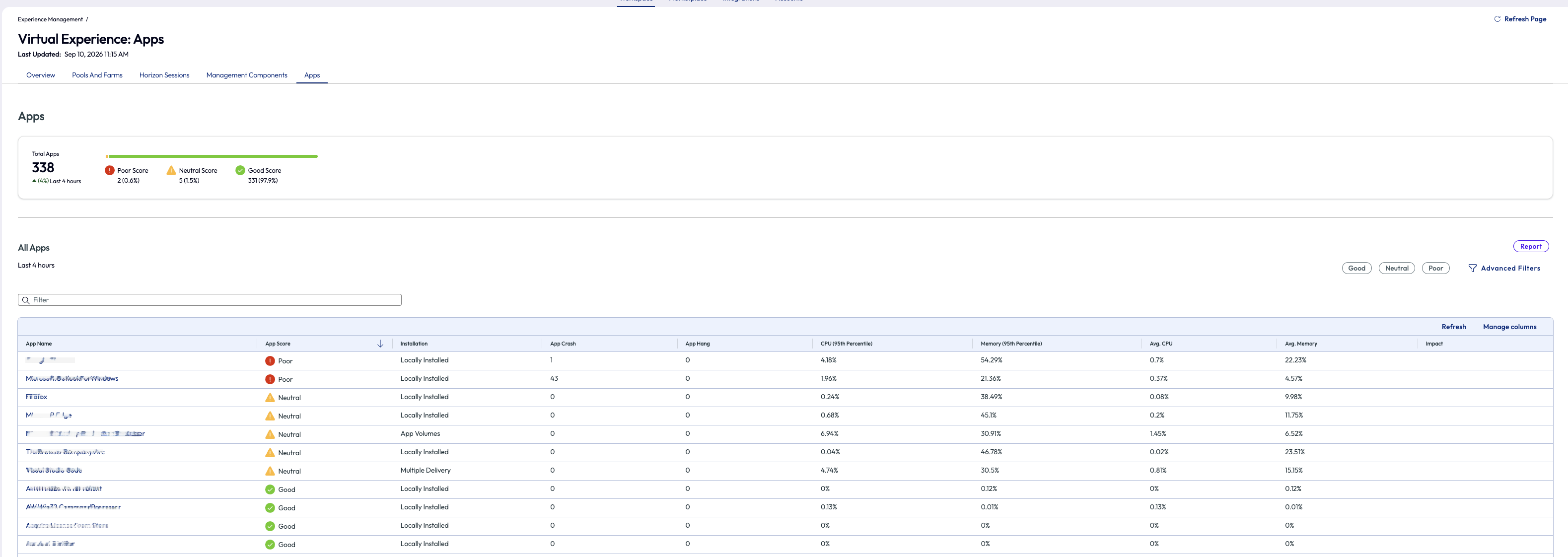Viewport: 1568px width, 557px height.
Task: Click the Refresh Page circular arrow icon
Action: point(1497,19)
